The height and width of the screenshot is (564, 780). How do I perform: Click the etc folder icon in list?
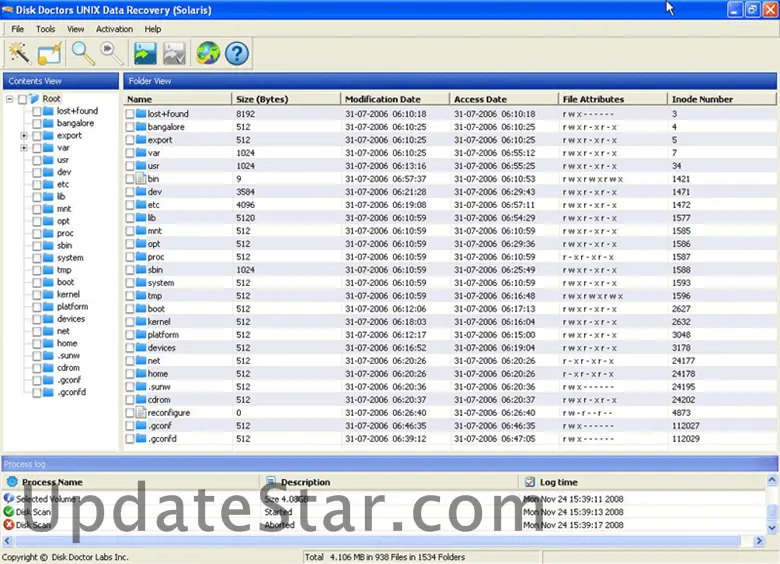tap(141, 204)
